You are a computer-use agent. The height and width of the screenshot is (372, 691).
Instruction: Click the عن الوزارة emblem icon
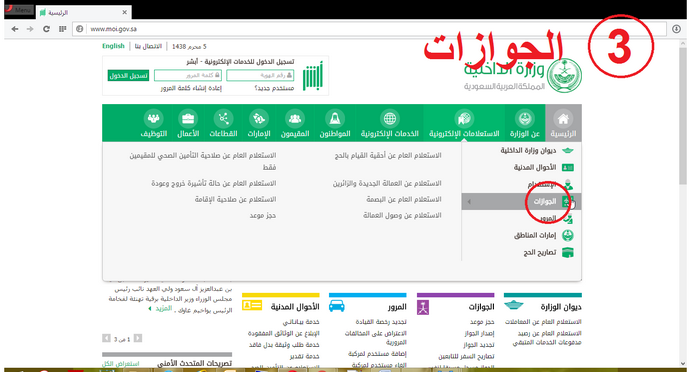click(x=524, y=119)
